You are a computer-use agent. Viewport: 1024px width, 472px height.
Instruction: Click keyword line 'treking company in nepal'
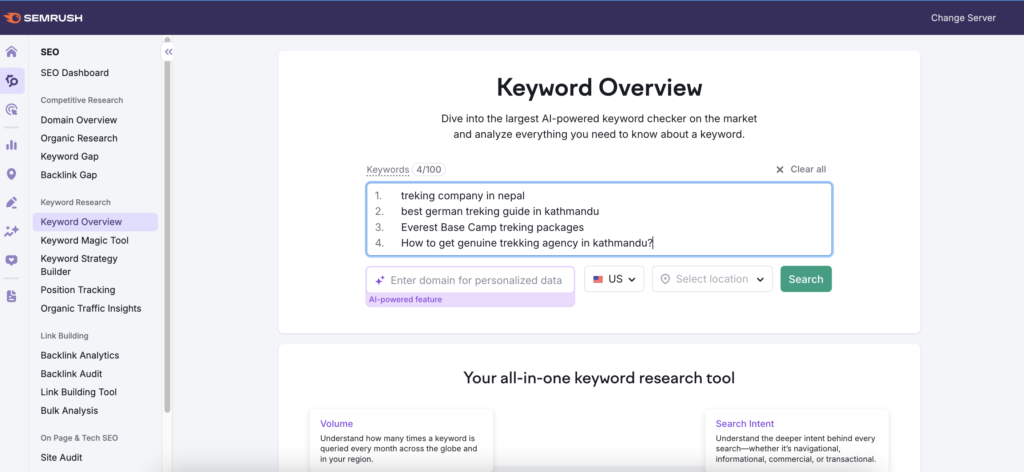point(462,195)
